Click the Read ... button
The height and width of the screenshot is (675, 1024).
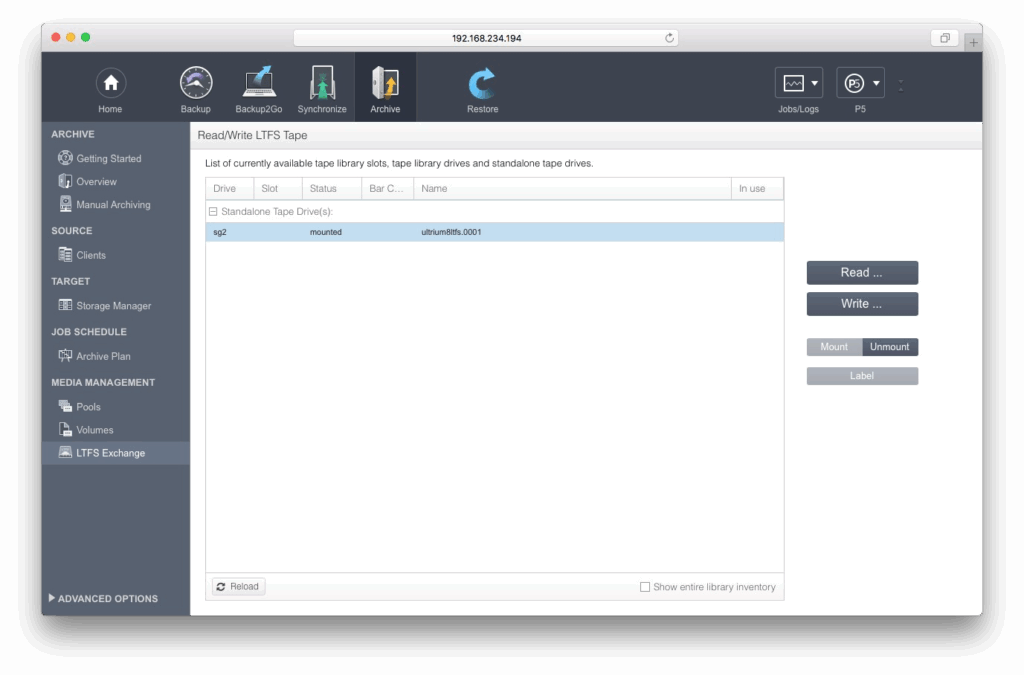pos(862,273)
